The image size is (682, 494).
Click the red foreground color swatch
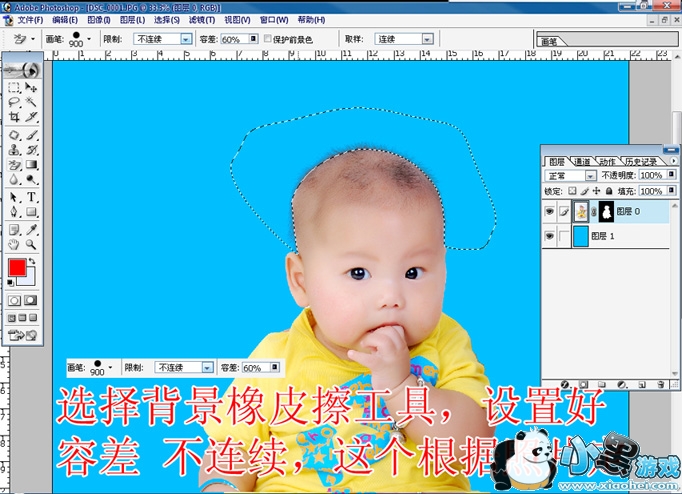coord(17,267)
